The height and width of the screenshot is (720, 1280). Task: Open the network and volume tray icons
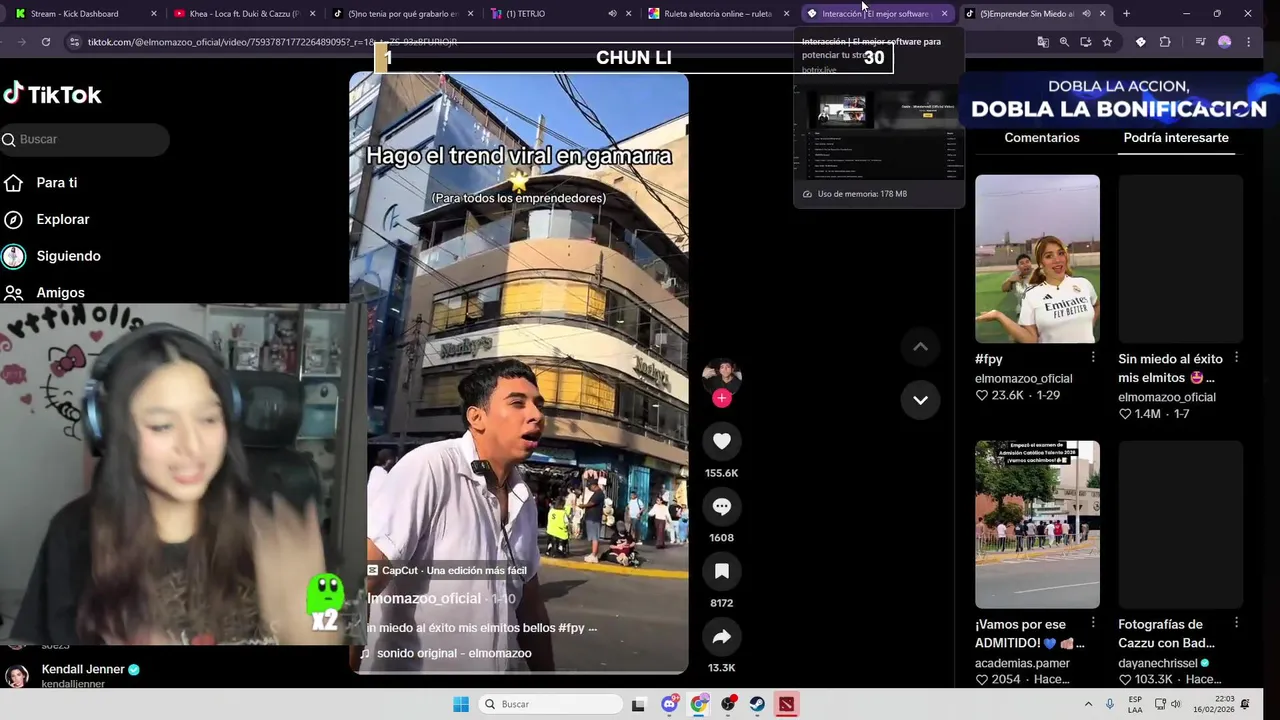tap(1168, 704)
